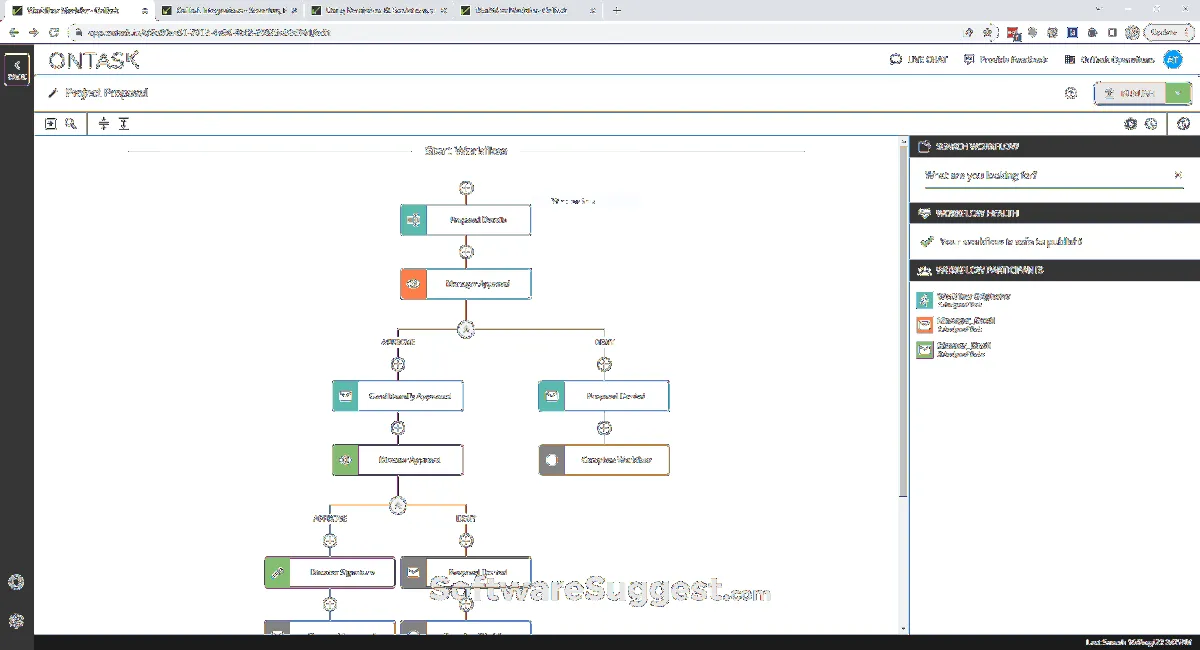Image resolution: width=1200 pixels, height=650 pixels.
Task: Switch to the second browser tab
Action: 229,10
